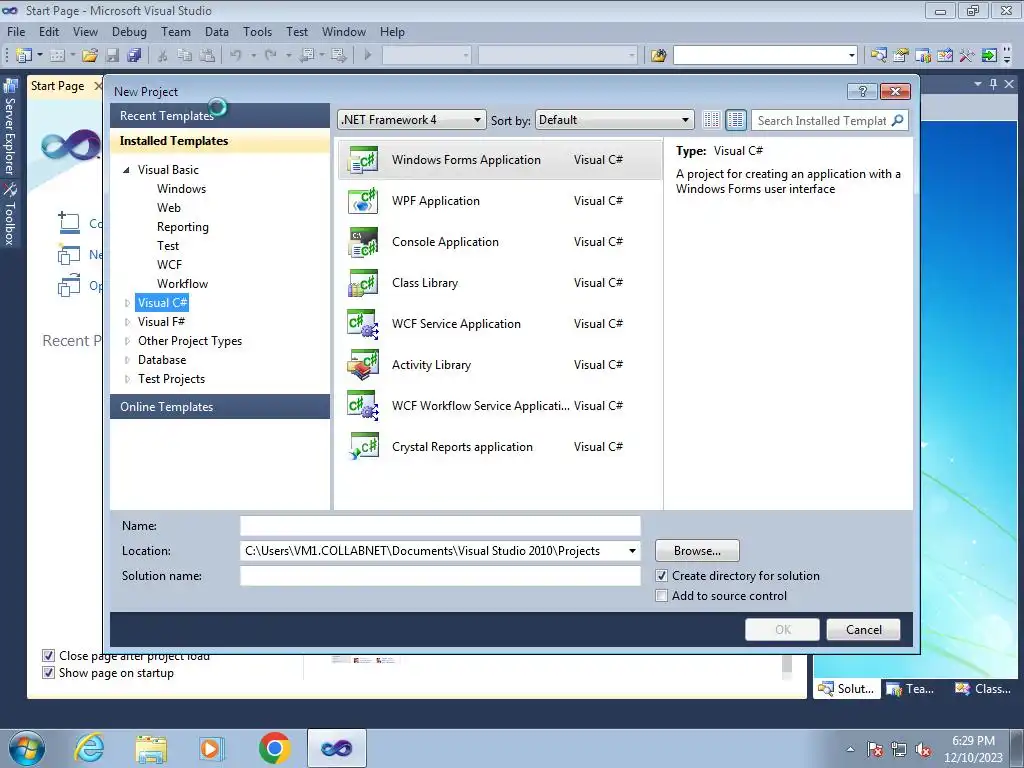This screenshot has width=1024, height=768.
Task: Open the Help menu
Action: pos(392,32)
